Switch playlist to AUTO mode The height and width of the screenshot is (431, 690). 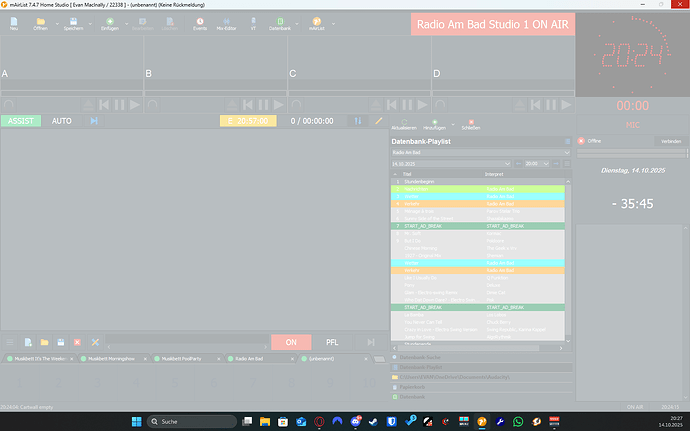pyautogui.click(x=62, y=121)
